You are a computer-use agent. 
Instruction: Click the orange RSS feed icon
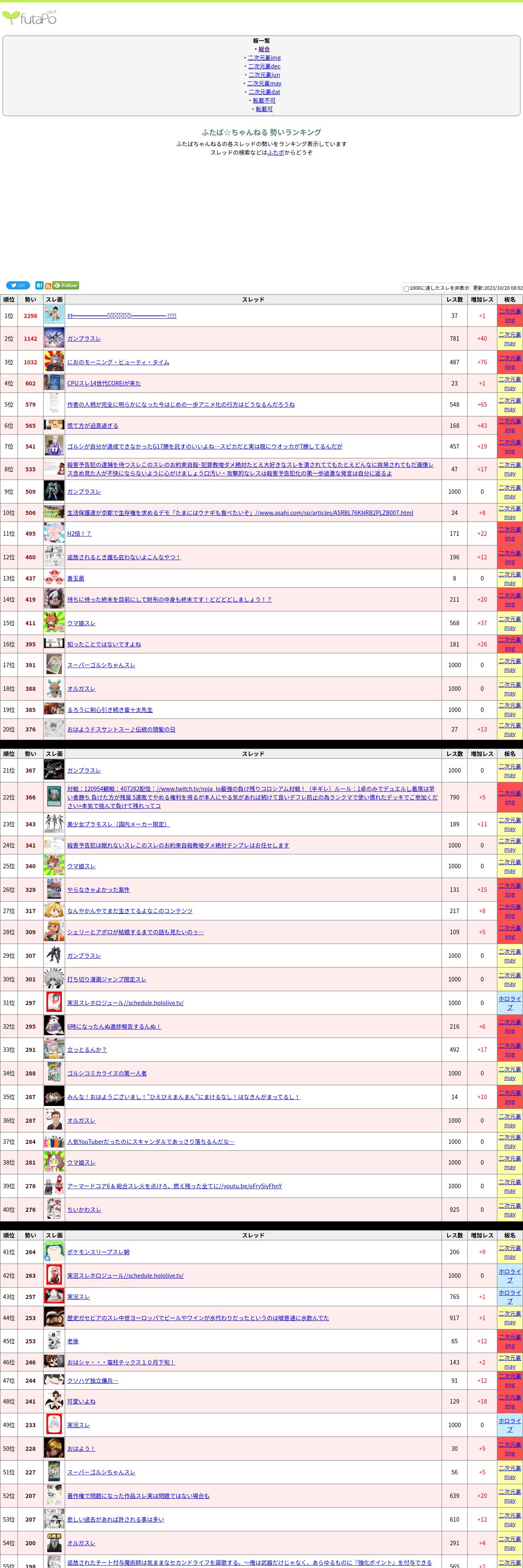(x=48, y=286)
